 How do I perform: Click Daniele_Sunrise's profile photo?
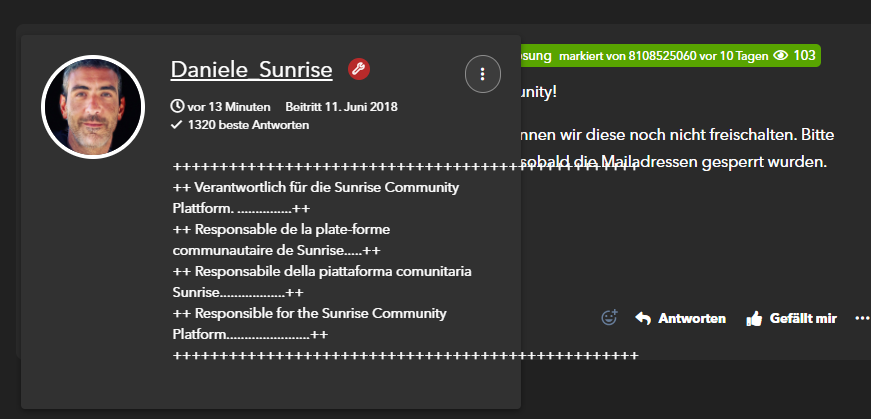click(93, 107)
